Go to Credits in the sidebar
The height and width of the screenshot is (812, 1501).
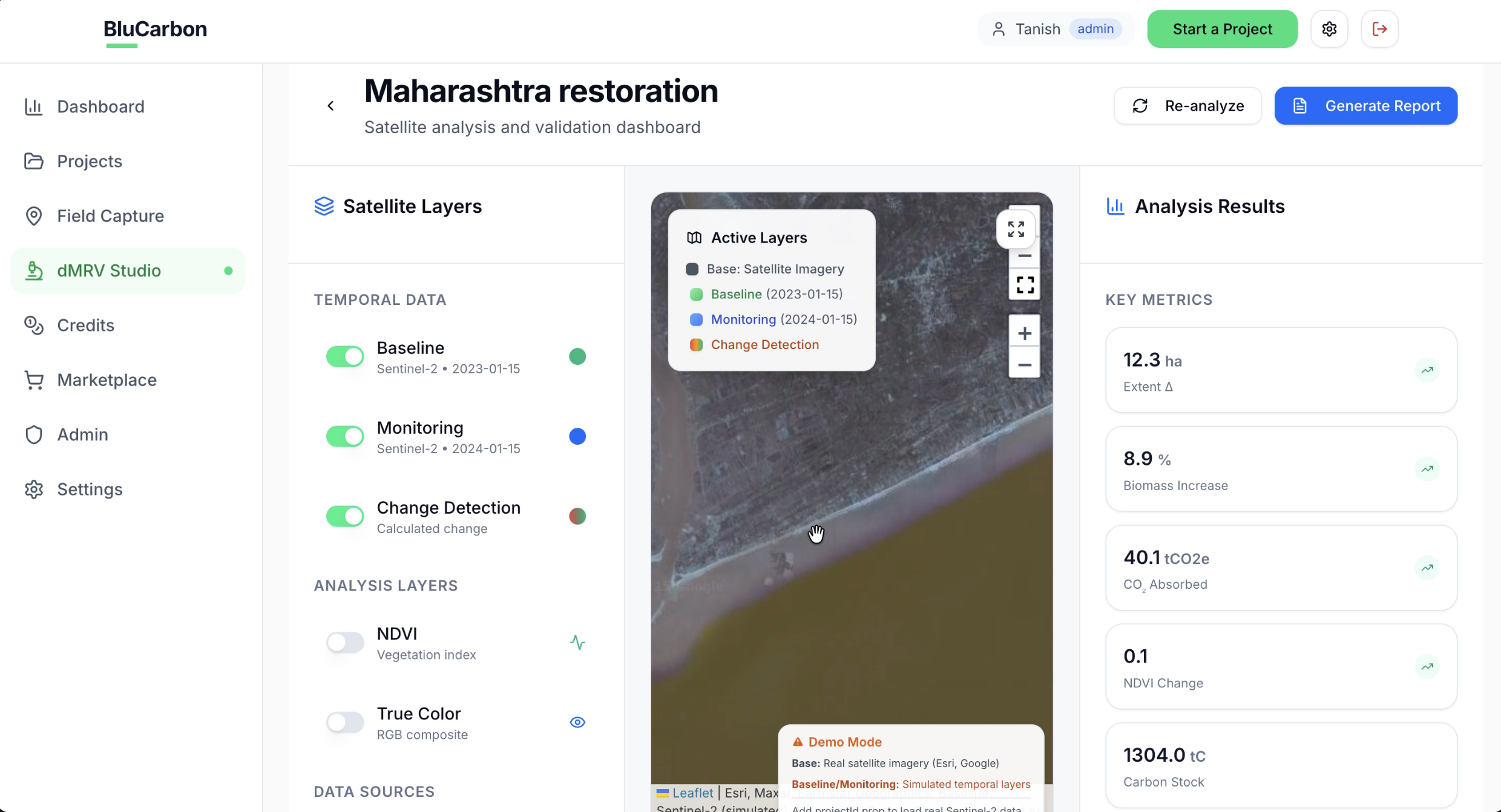(85, 326)
